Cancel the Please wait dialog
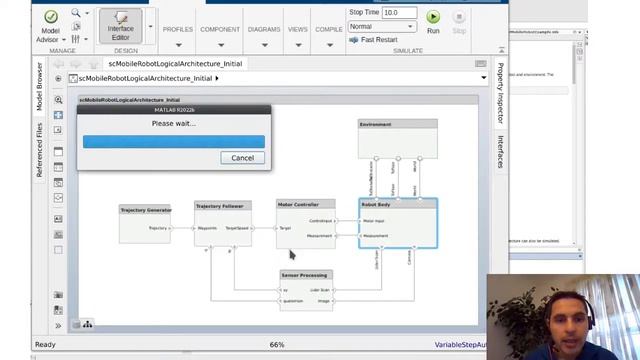 (242, 158)
